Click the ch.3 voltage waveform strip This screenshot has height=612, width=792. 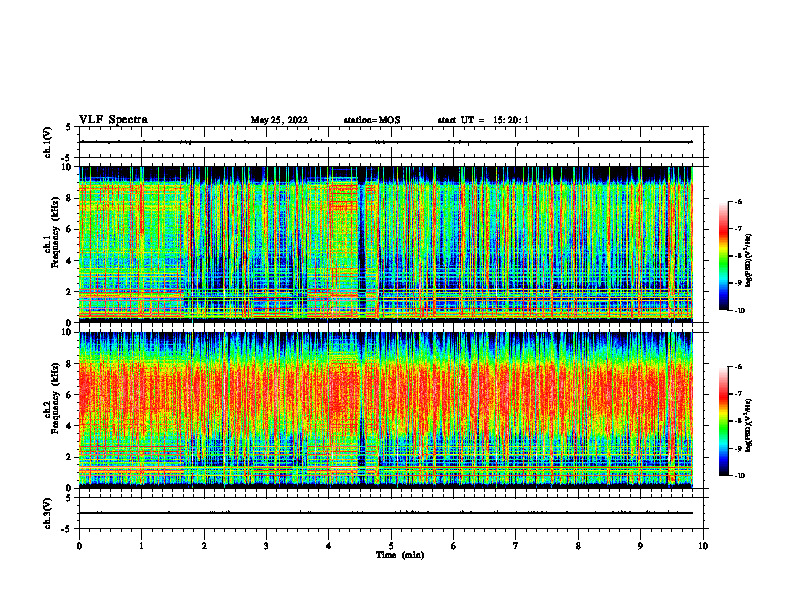pos(391,513)
